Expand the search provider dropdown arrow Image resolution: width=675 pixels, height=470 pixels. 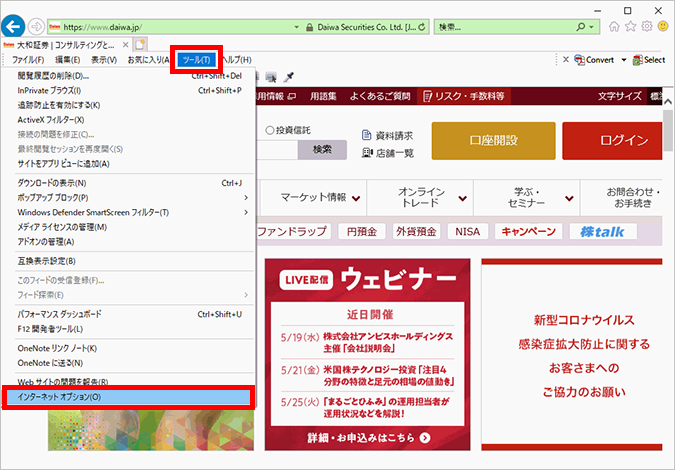point(592,27)
